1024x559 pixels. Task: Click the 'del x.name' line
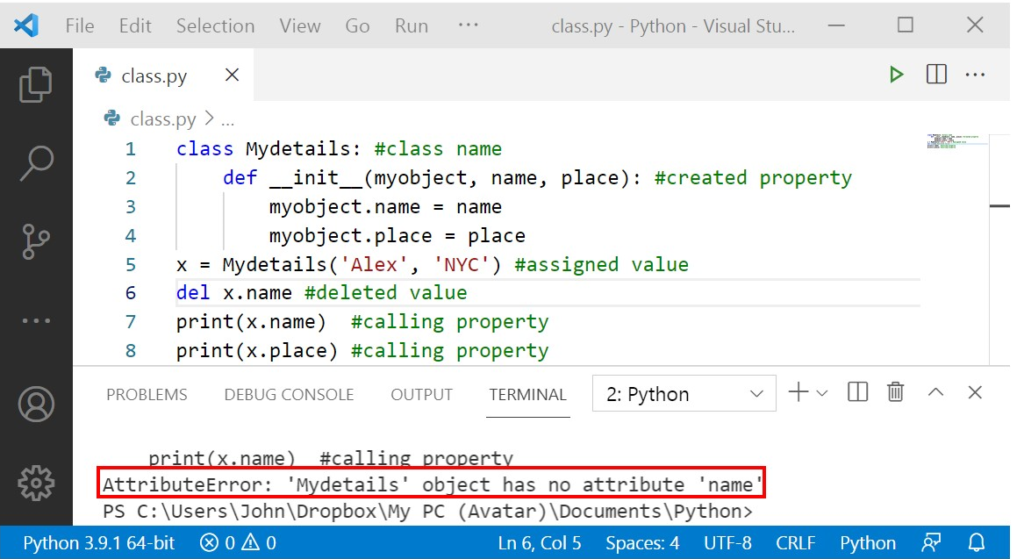click(321, 293)
